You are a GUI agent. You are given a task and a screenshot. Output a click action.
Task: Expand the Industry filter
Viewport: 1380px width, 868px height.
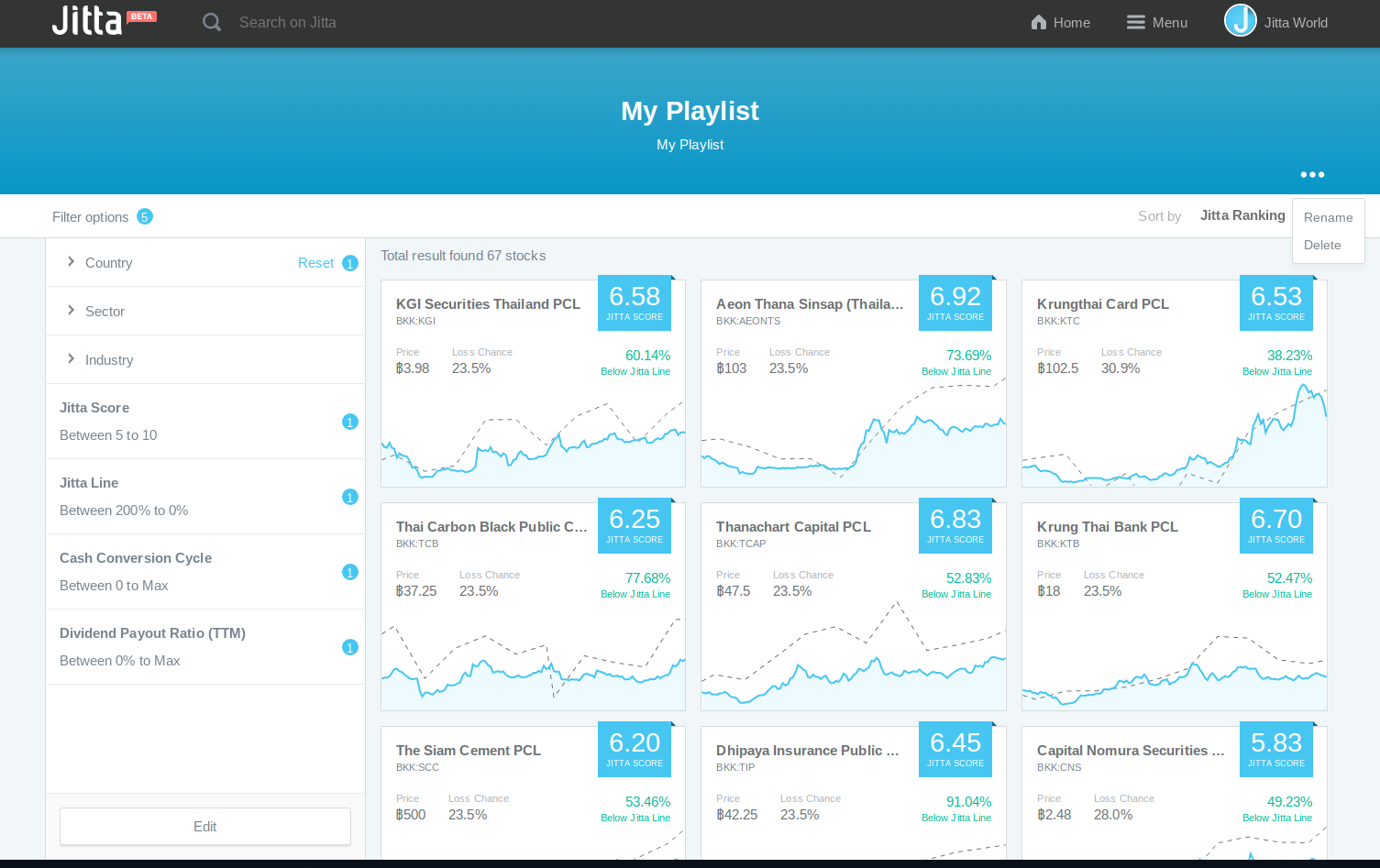205,360
